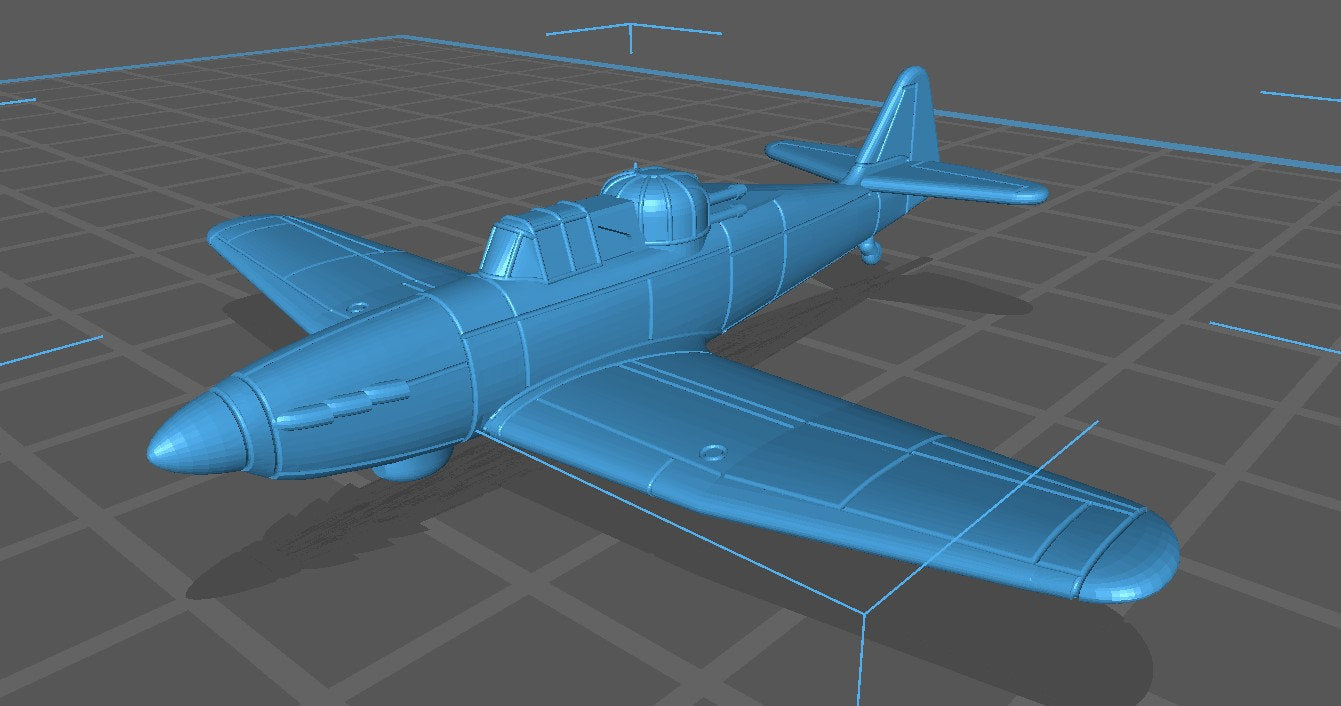Click the radiator scoop under the nose
Viewport: 1341px width, 706px height.
pyautogui.click(x=410, y=465)
